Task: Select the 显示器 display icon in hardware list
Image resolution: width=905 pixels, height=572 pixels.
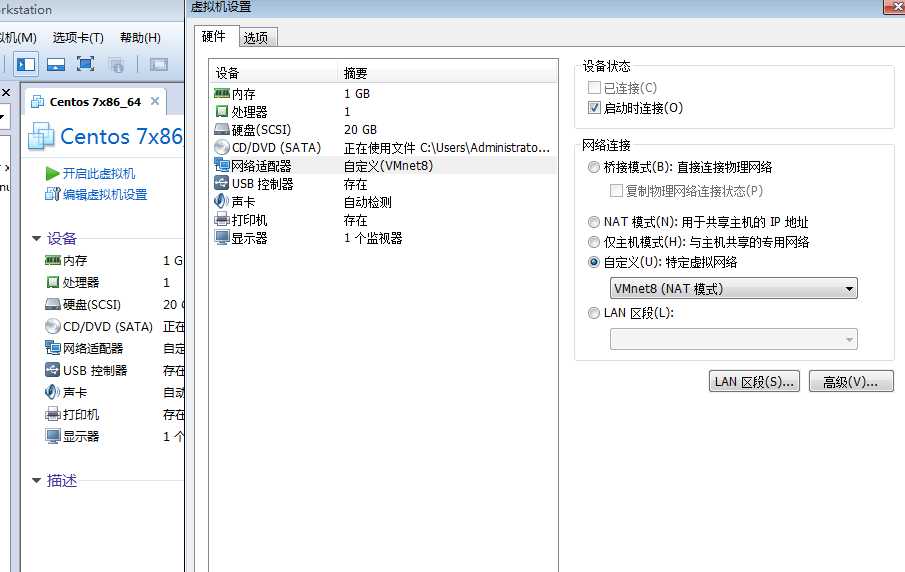Action: tap(222, 237)
